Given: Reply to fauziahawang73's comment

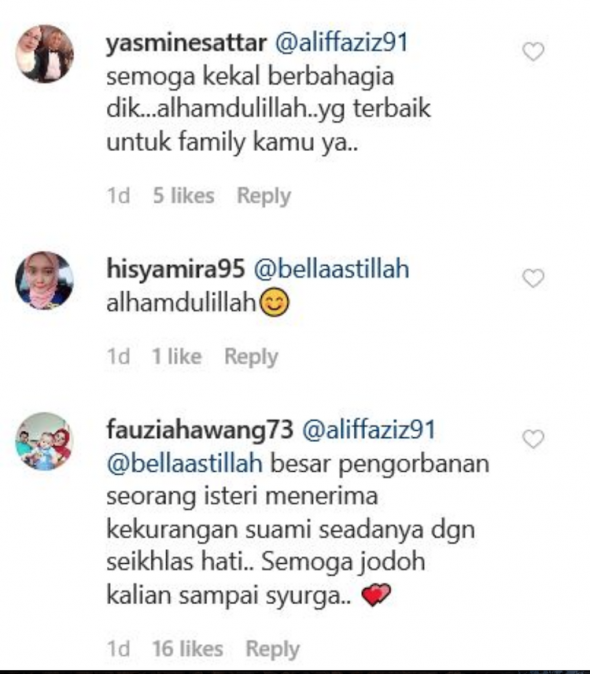Looking at the screenshot, I should point(272,649).
